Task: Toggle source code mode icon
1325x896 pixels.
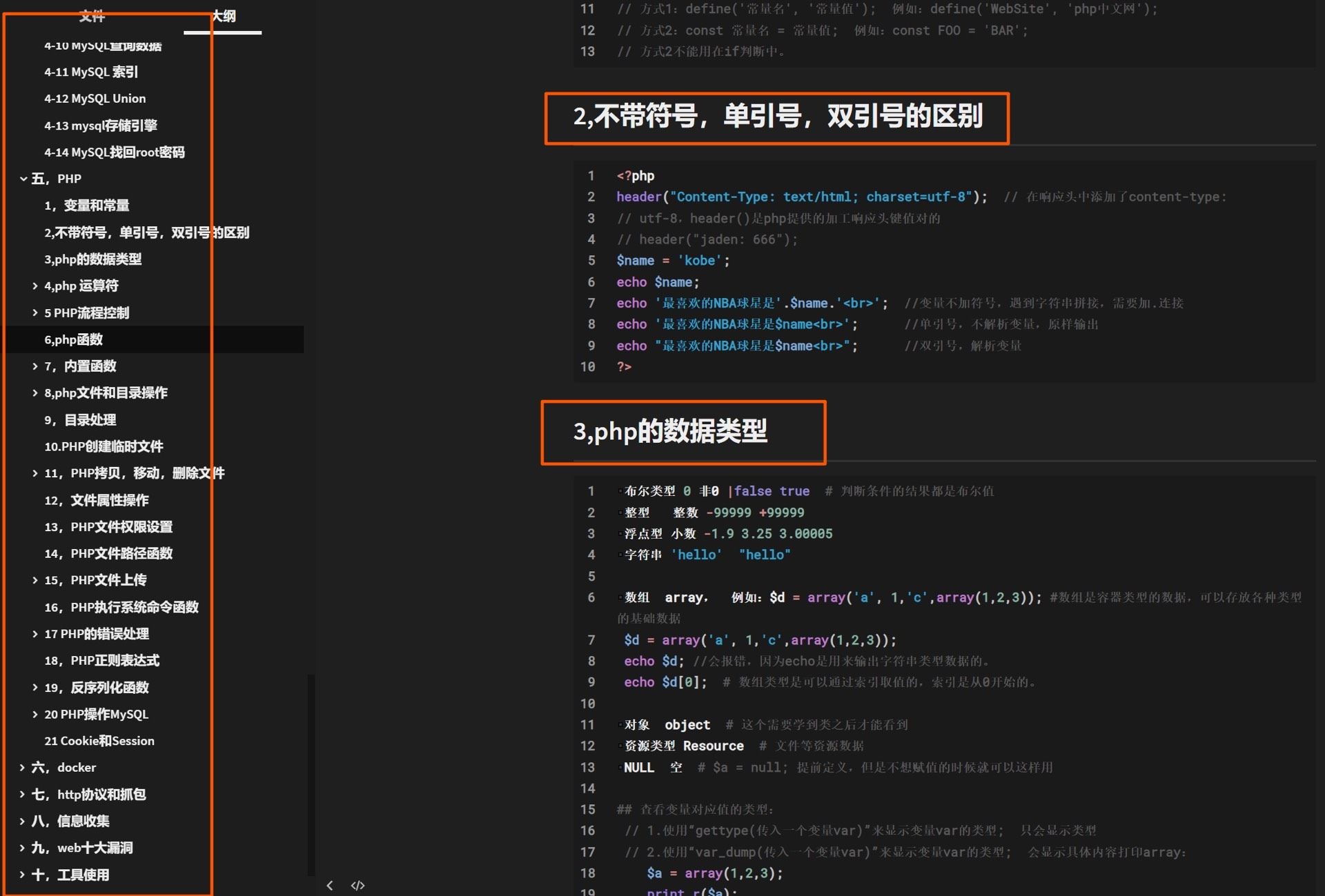Action: point(357,885)
